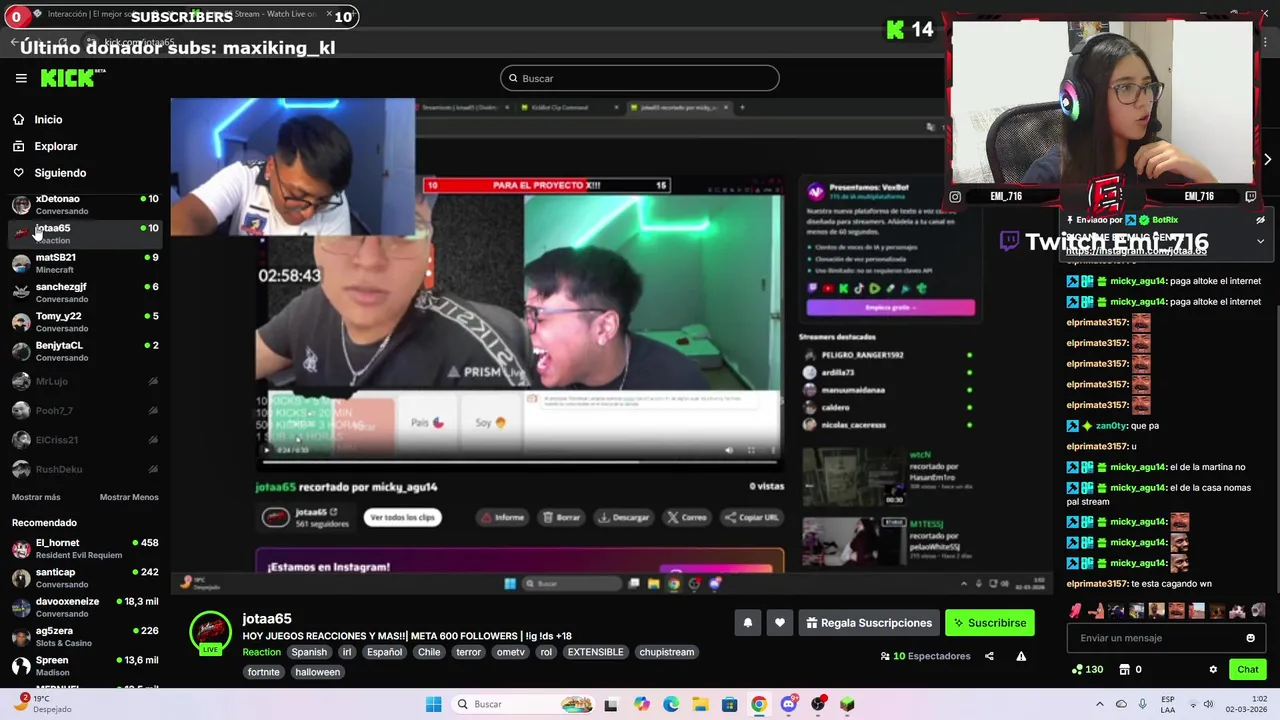1280x720 pixels.
Task: Click the Kick logo
Action: click(72, 78)
